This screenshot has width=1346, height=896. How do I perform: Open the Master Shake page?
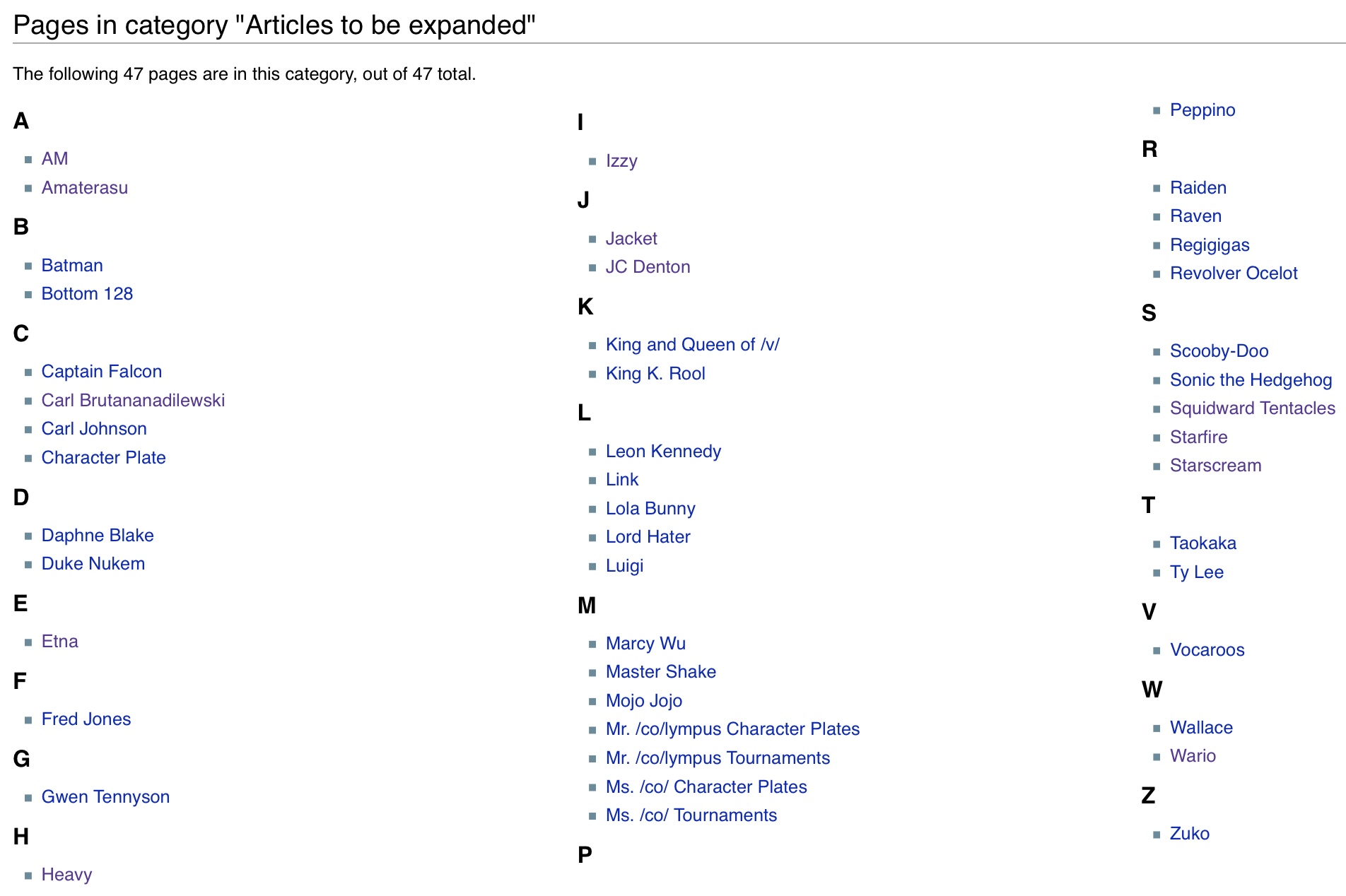[660, 672]
